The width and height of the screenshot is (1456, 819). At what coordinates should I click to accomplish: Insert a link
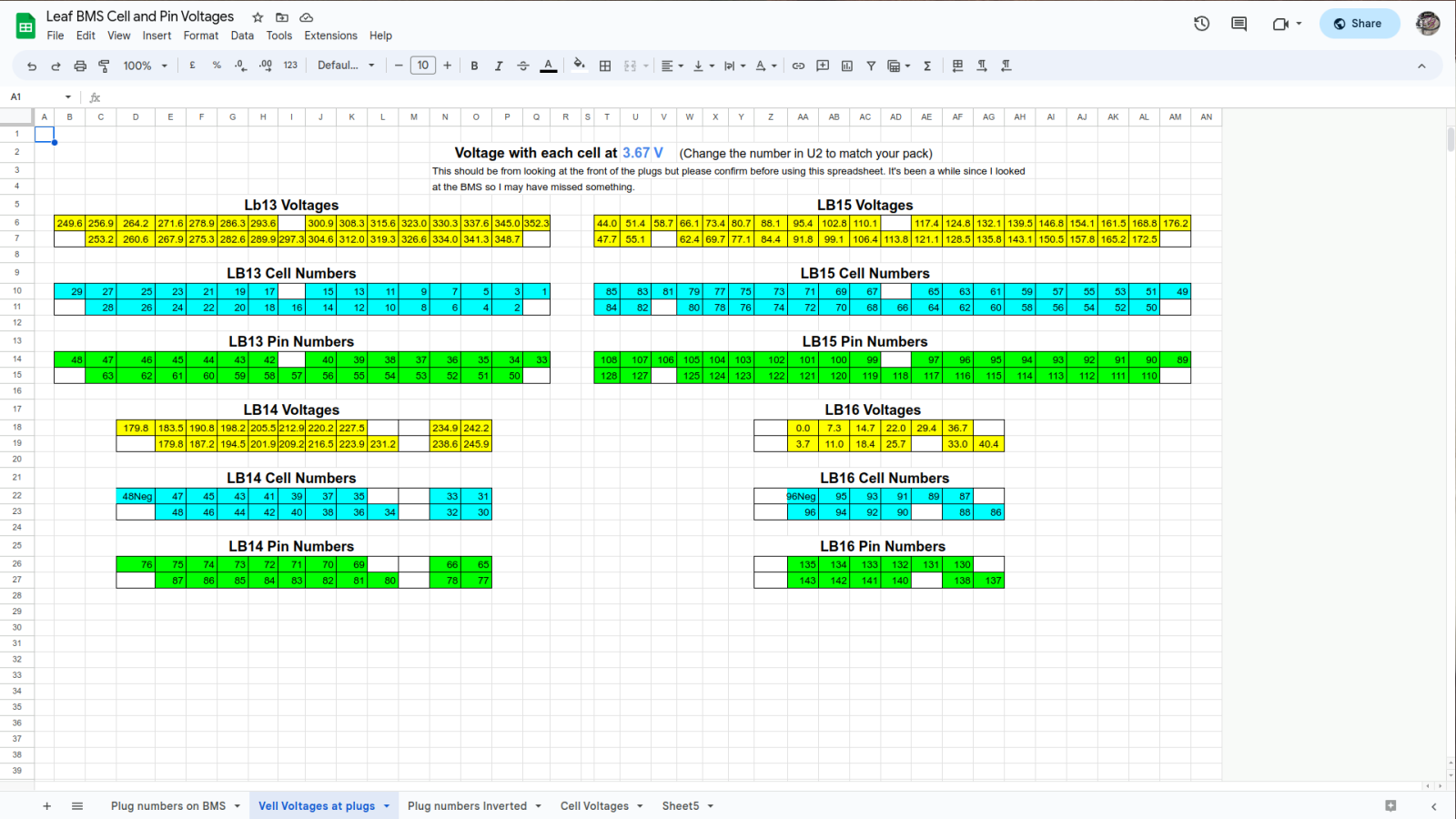pyautogui.click(x=798, y=66)
